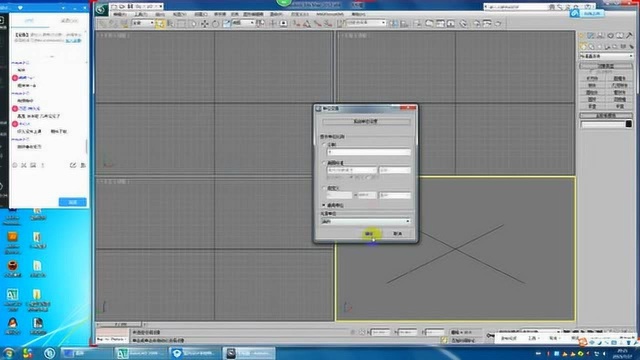Open the Standard Primitives category dropdown
This screenshot has height=360, width=640.
[607, 56]
